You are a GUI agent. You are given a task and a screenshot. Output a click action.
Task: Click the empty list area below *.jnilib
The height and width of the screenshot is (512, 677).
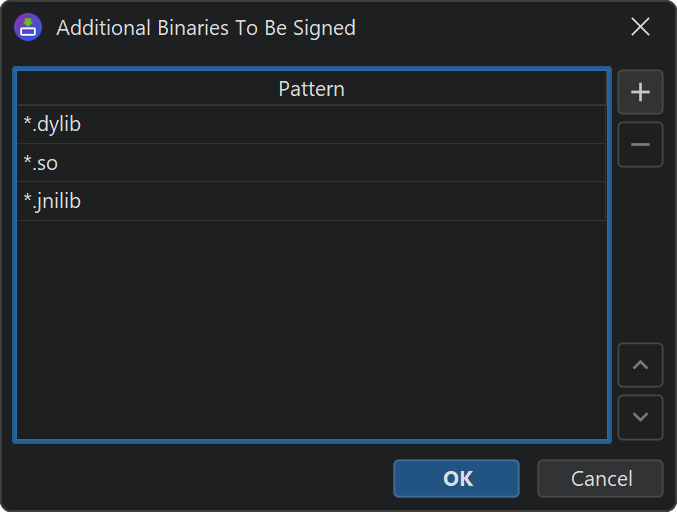(x=311, y=330)
